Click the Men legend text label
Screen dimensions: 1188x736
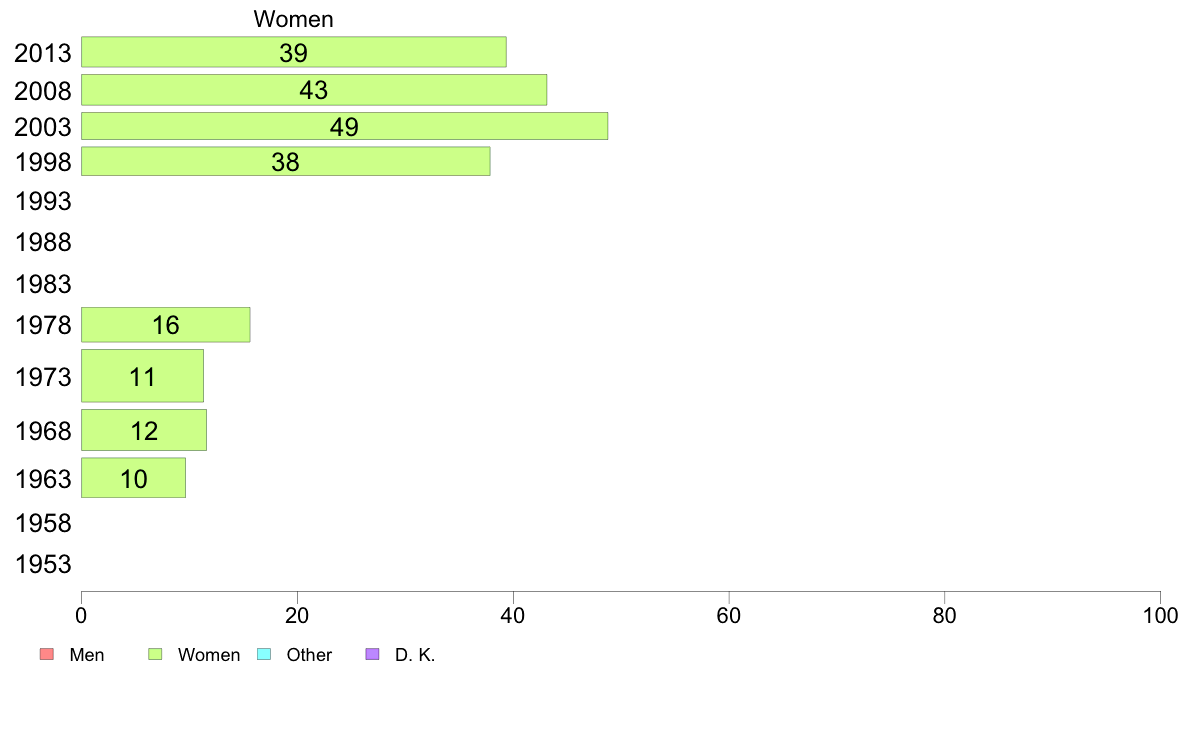coord(87,655)
